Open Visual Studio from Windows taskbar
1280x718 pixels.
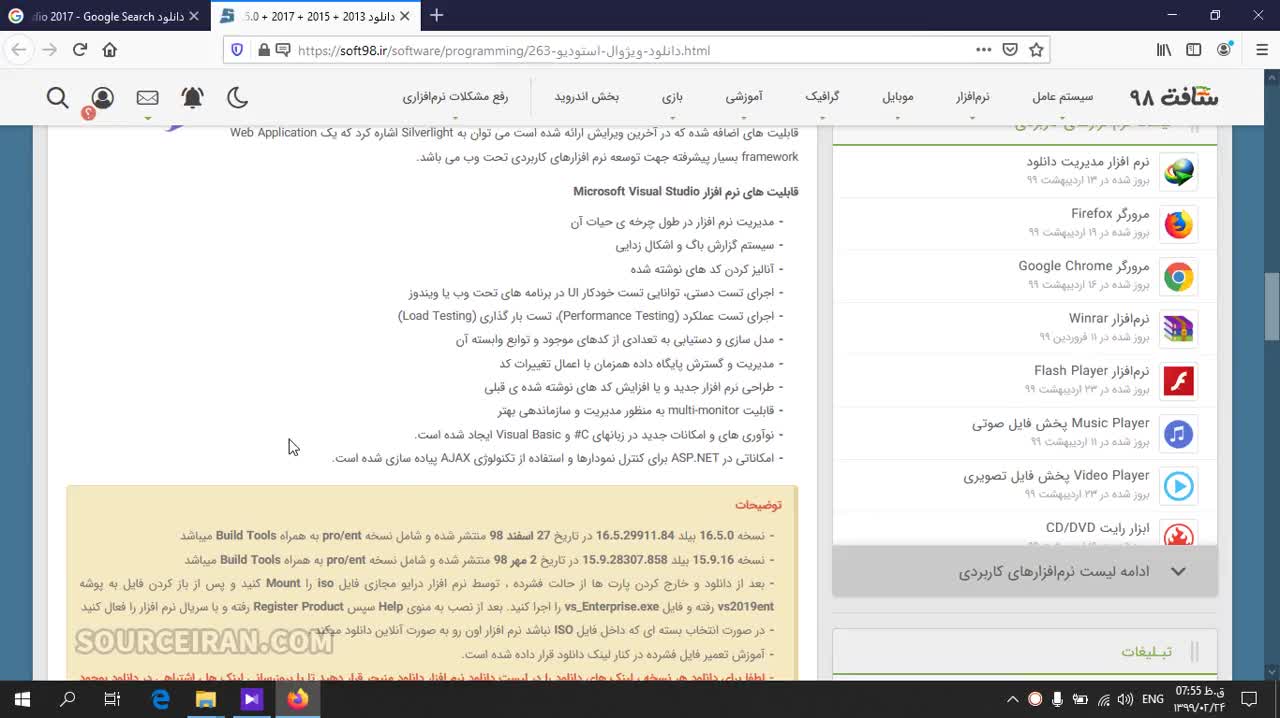(251, 699)
